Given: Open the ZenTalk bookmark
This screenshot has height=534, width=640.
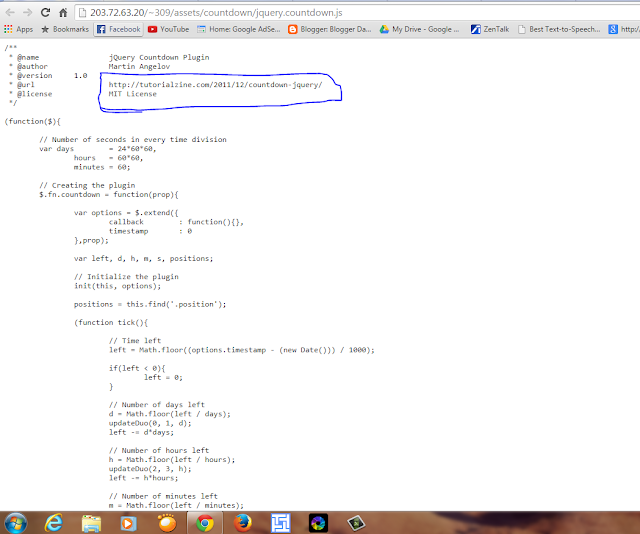Looking at the screenshot, I should click(x=490, y=29).
